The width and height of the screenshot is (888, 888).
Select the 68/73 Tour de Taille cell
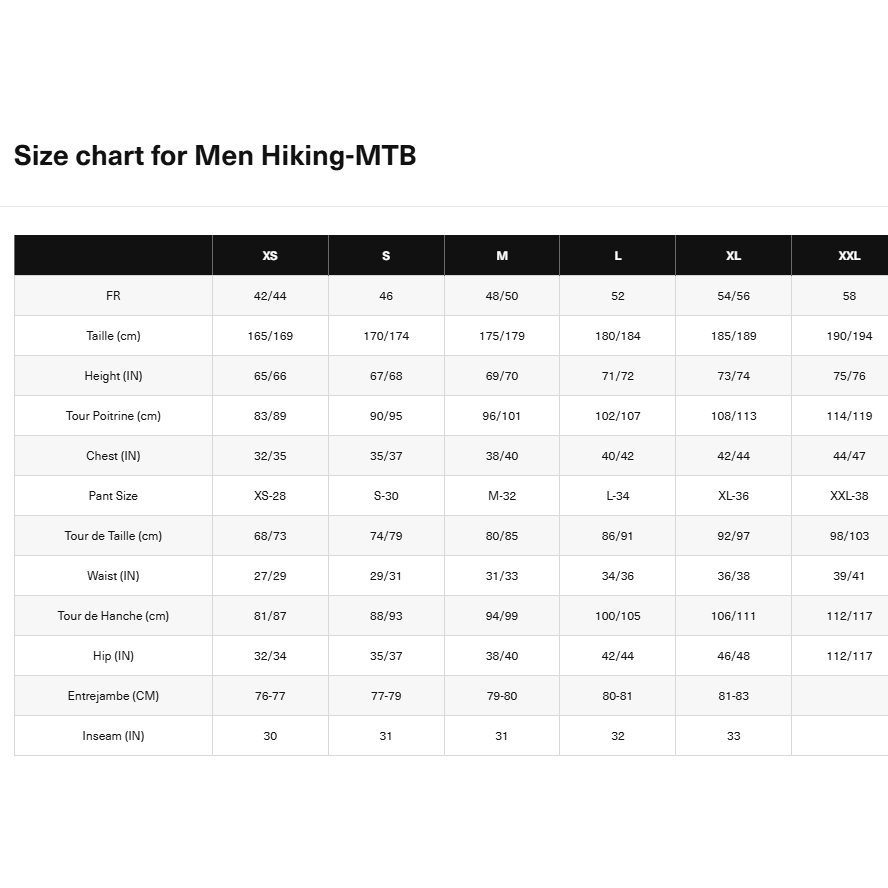(270, 536)
